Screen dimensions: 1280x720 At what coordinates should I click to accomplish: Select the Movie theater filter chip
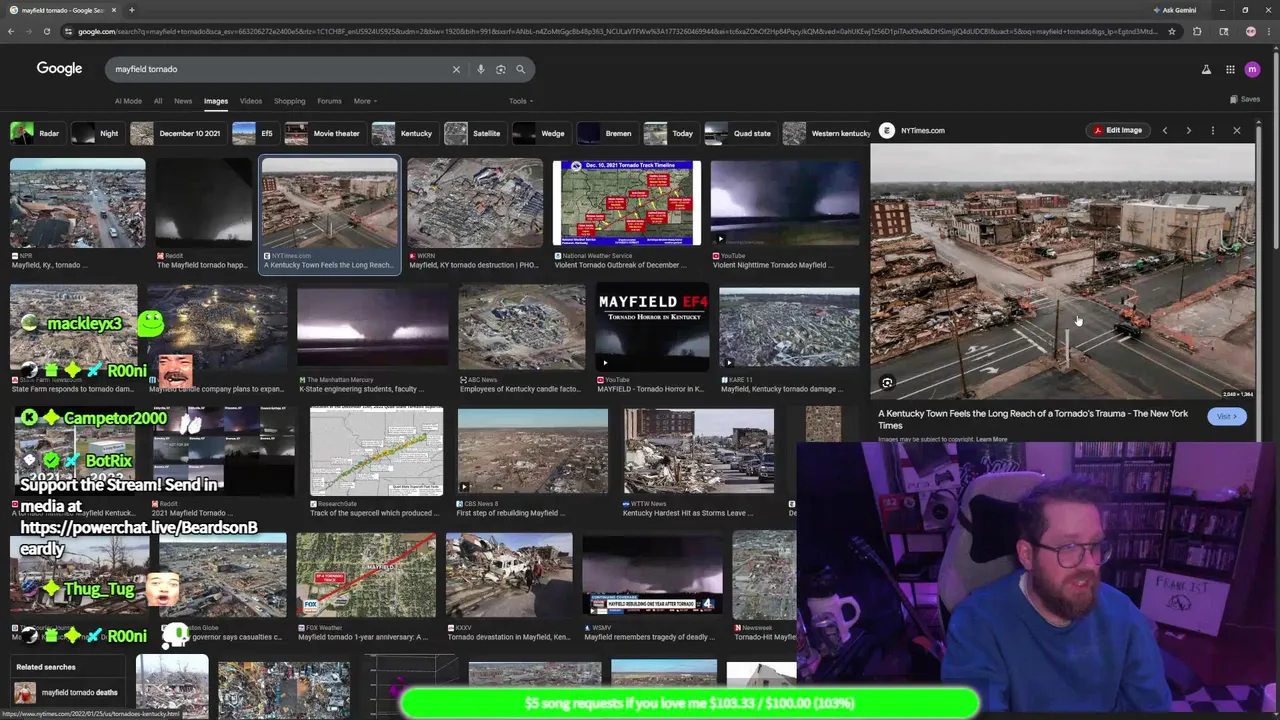(324, 133)
